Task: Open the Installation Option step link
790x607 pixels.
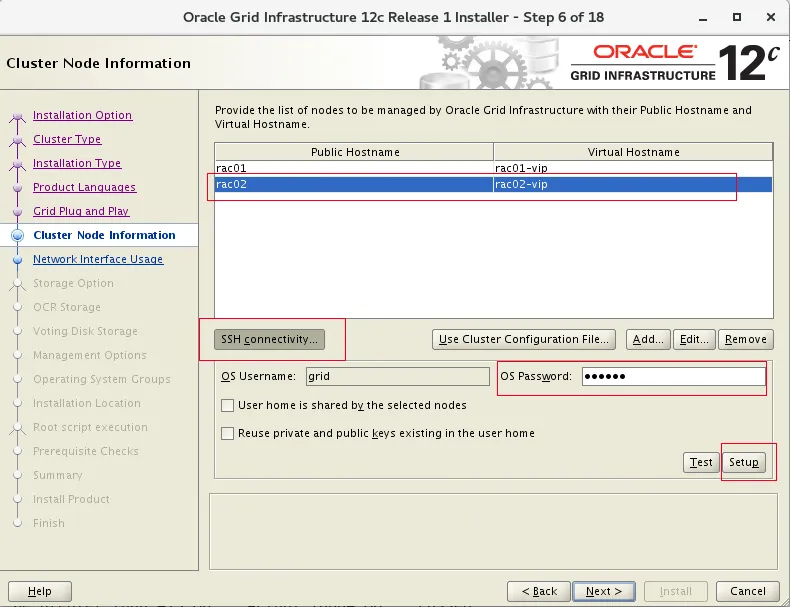Action: 83,115
